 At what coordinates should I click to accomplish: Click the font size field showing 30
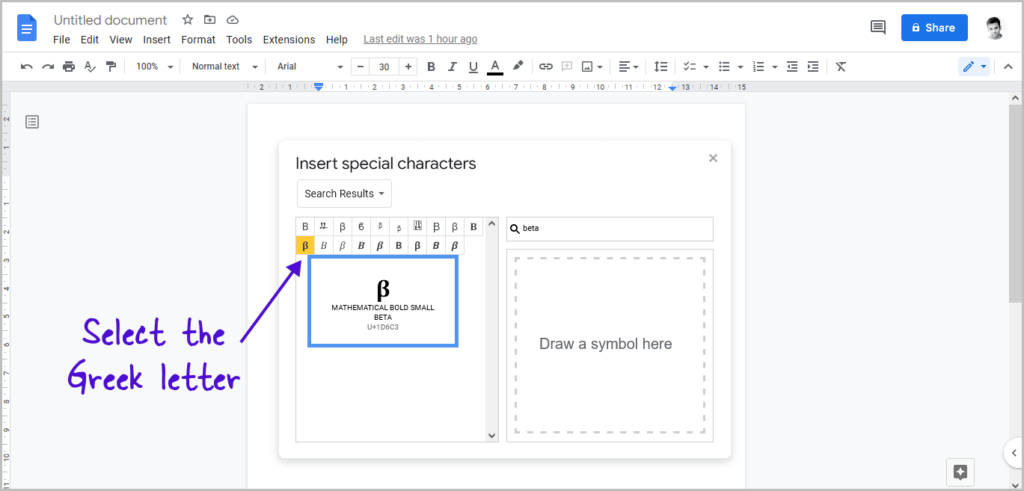pyautogui.click(x=384, y=67)
